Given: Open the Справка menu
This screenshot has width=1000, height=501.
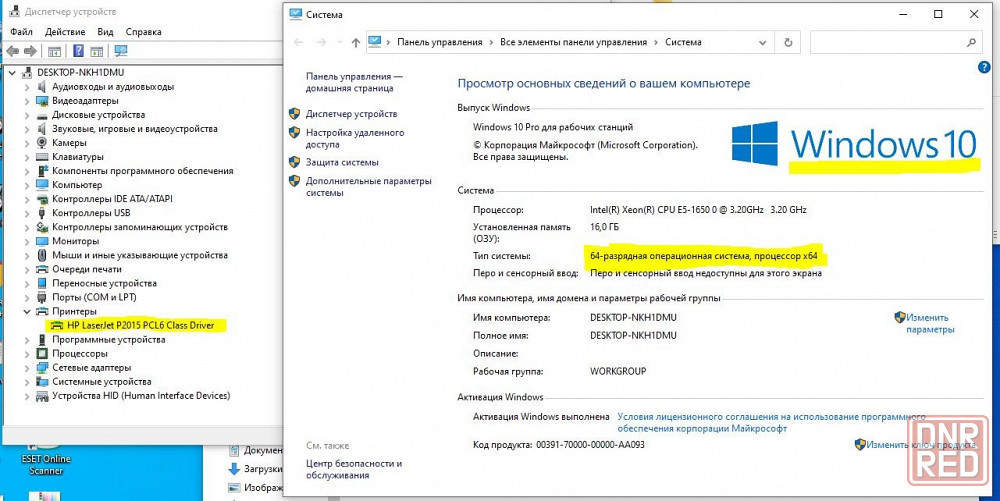Looking at the screenshot, I should [x=143, y=32].
